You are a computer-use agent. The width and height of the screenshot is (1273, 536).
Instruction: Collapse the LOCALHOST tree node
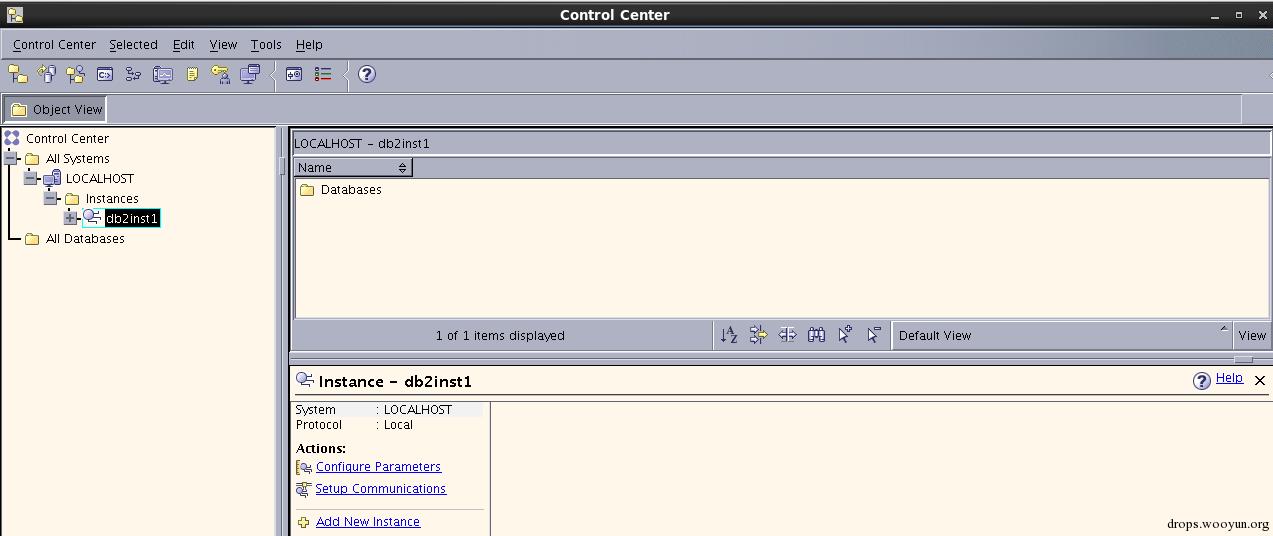pyautogui.click(x=30, y=178)
